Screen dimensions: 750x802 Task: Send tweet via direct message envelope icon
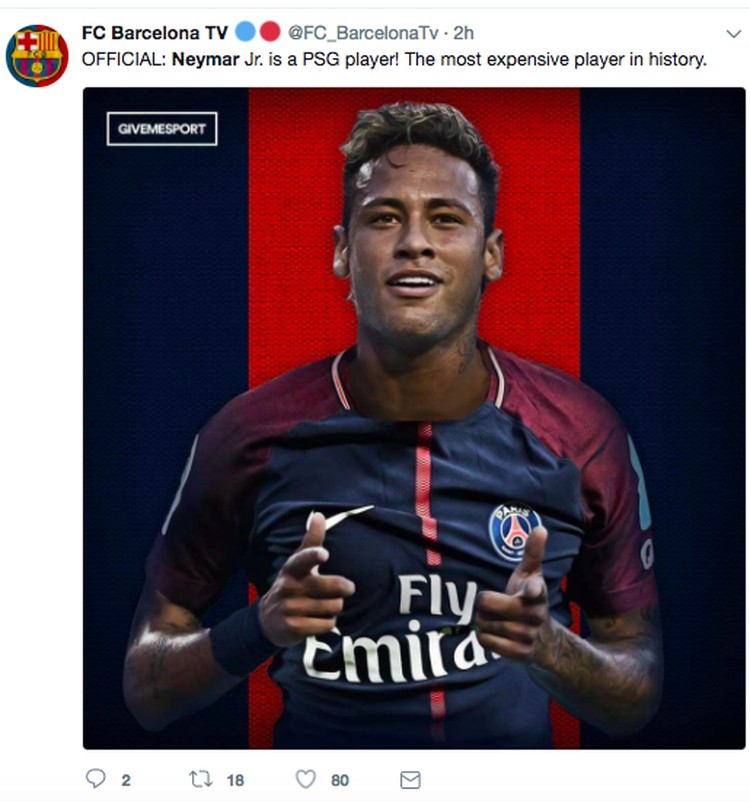(410, 780)
